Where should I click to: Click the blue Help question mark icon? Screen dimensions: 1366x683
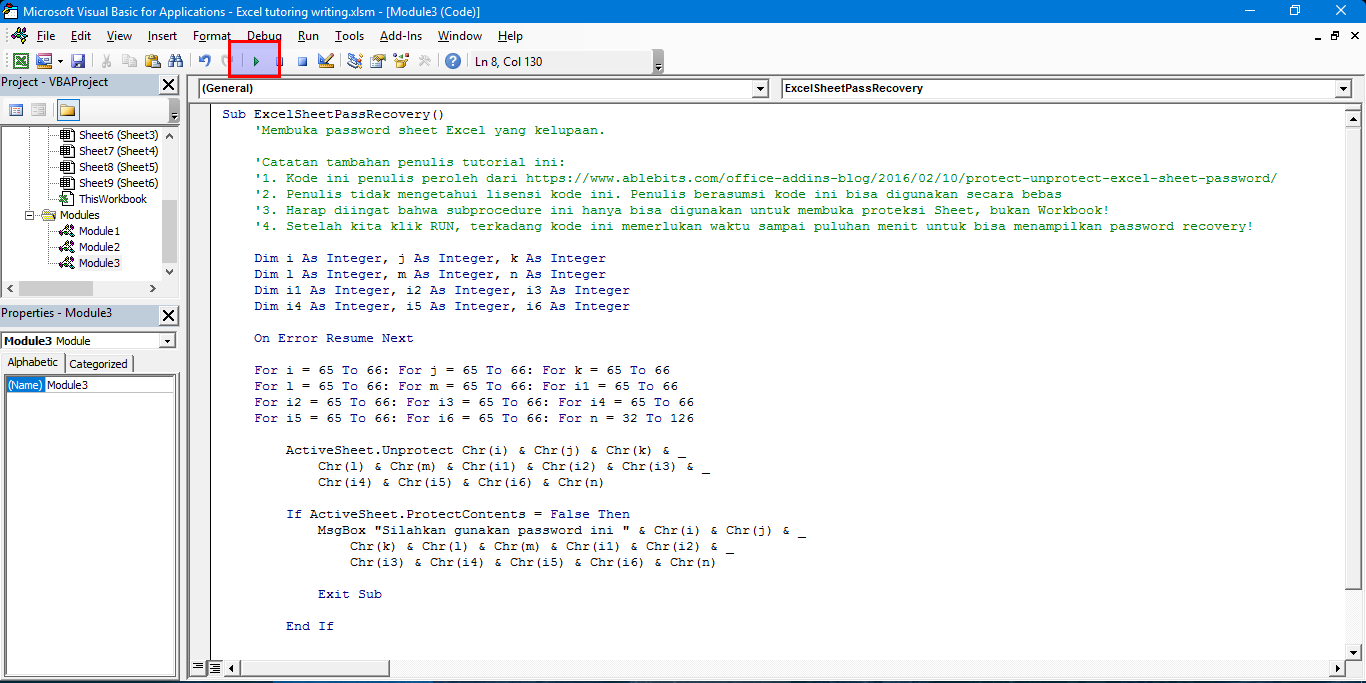453,61
